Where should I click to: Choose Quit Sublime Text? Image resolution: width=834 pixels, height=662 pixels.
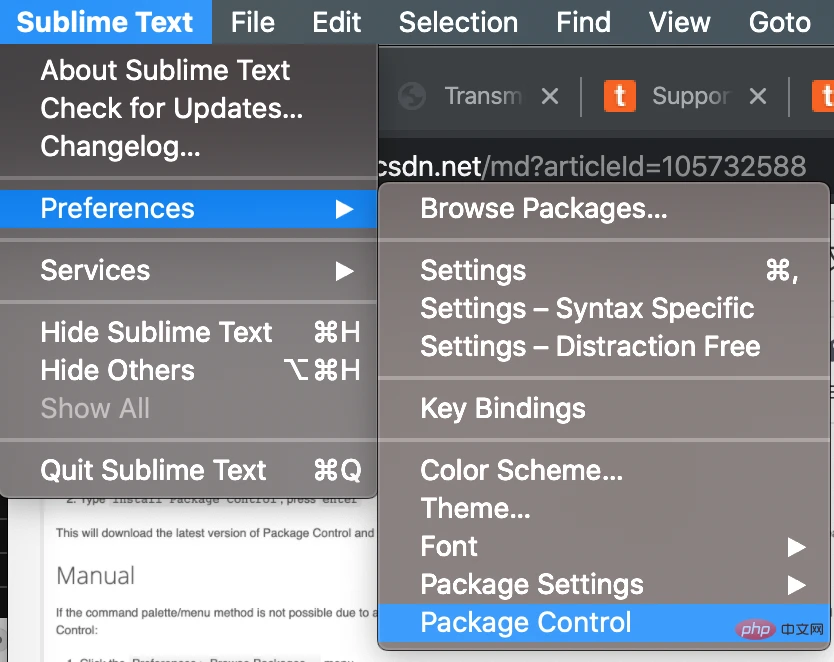188,470
